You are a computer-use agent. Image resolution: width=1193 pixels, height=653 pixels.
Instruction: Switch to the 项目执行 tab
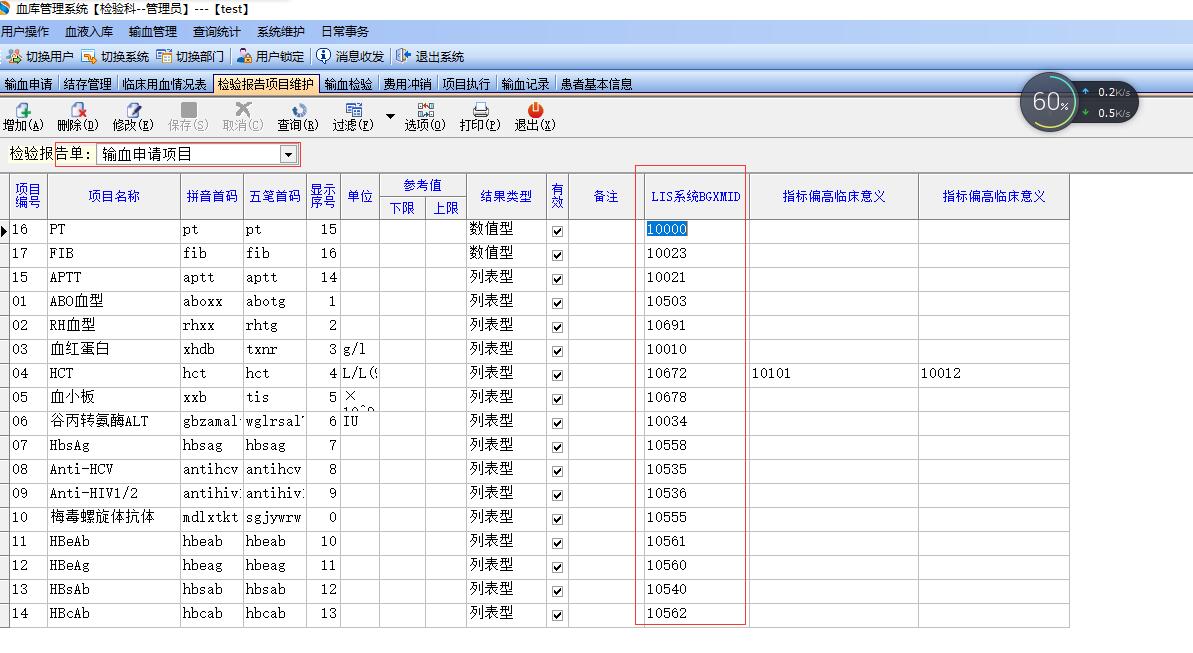point(466,84)
